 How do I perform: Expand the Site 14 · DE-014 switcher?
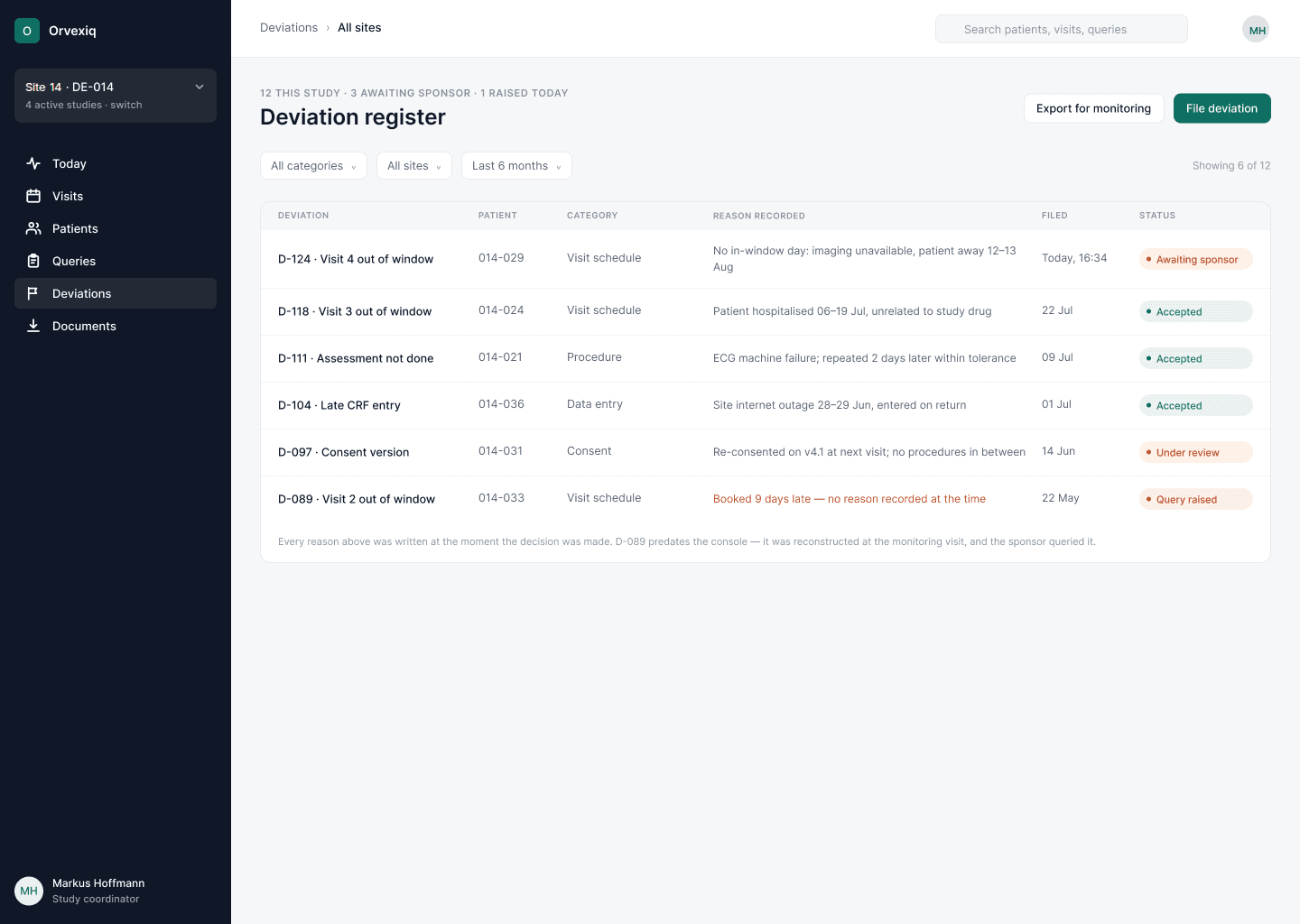tap(116, 96)
